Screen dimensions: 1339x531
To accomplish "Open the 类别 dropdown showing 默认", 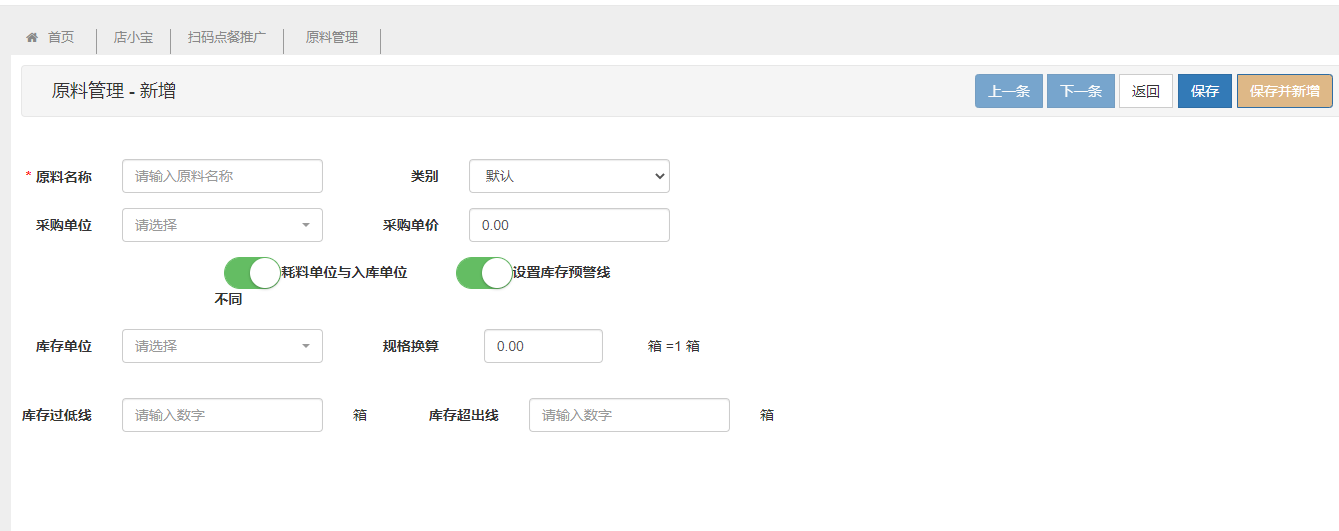I will 569,176.
